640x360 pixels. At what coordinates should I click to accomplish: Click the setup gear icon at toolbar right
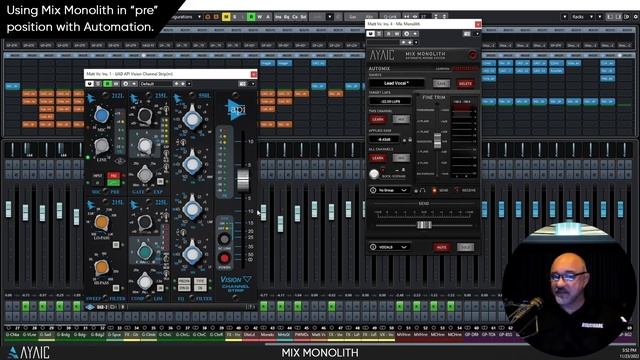click(x=636, y=17)
